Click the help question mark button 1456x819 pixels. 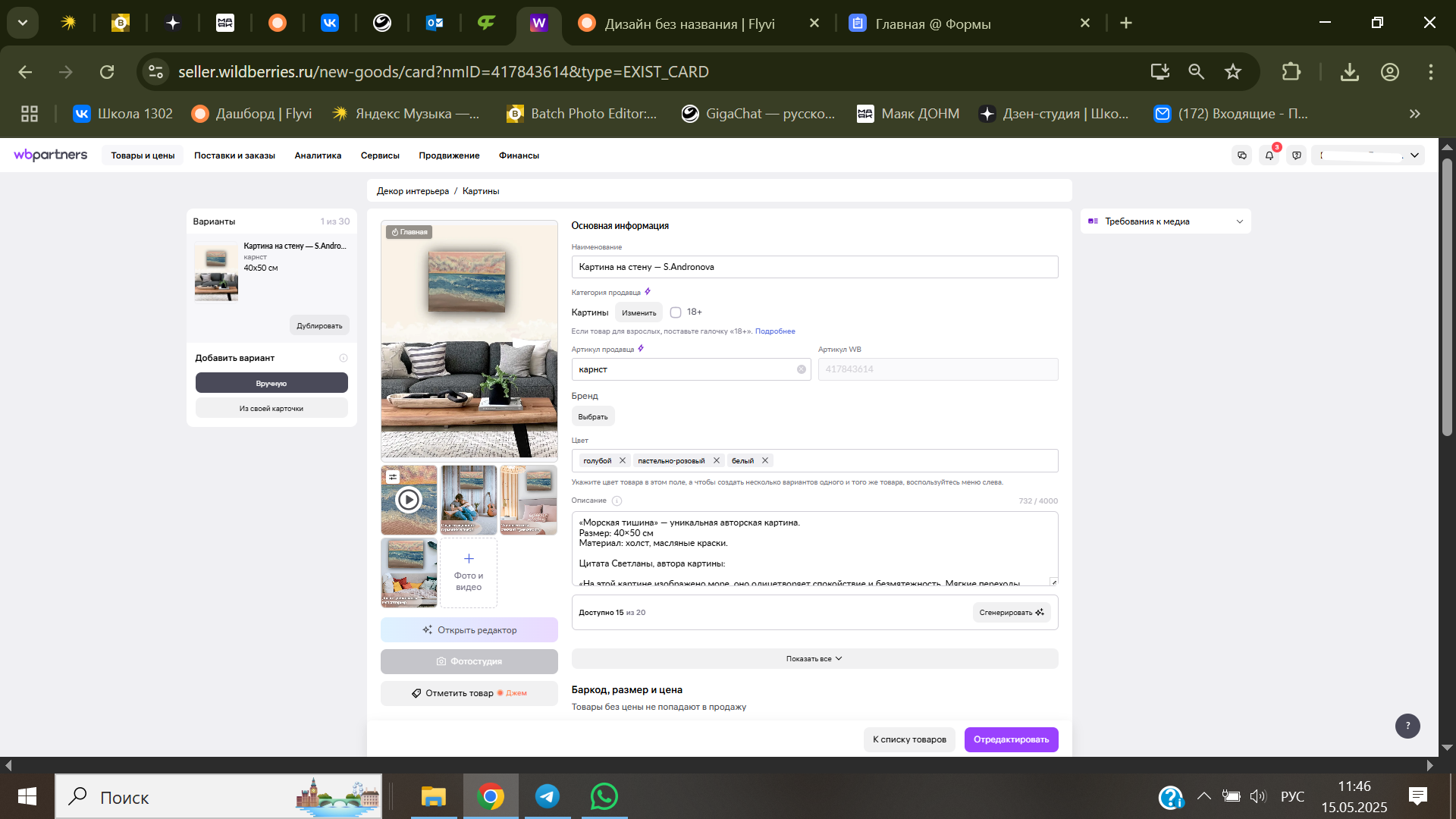tap(1407, 726)
